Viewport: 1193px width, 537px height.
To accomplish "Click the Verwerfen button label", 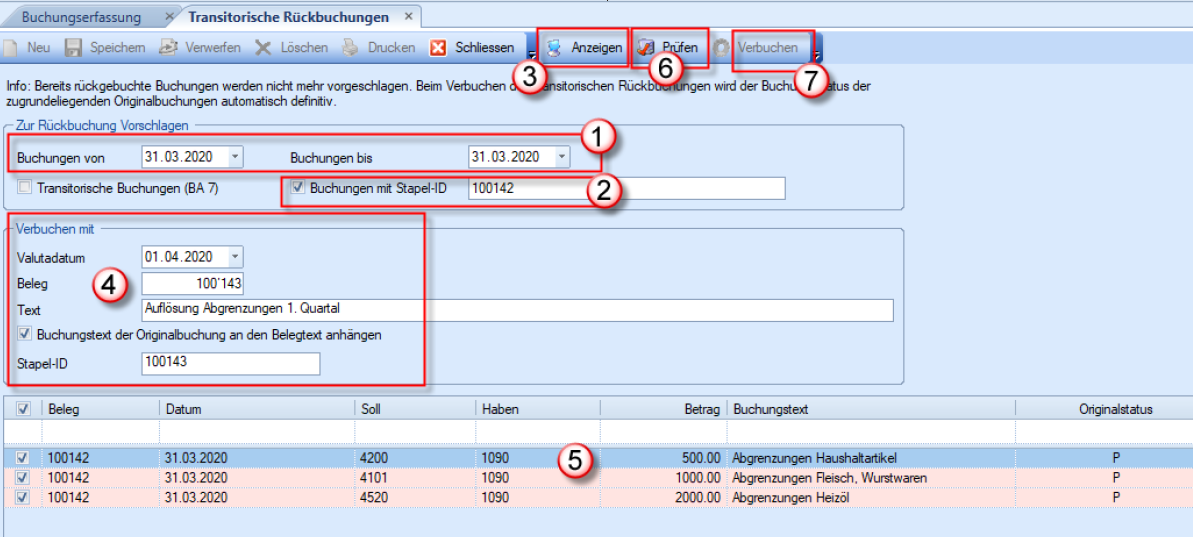I will [213, 48].
